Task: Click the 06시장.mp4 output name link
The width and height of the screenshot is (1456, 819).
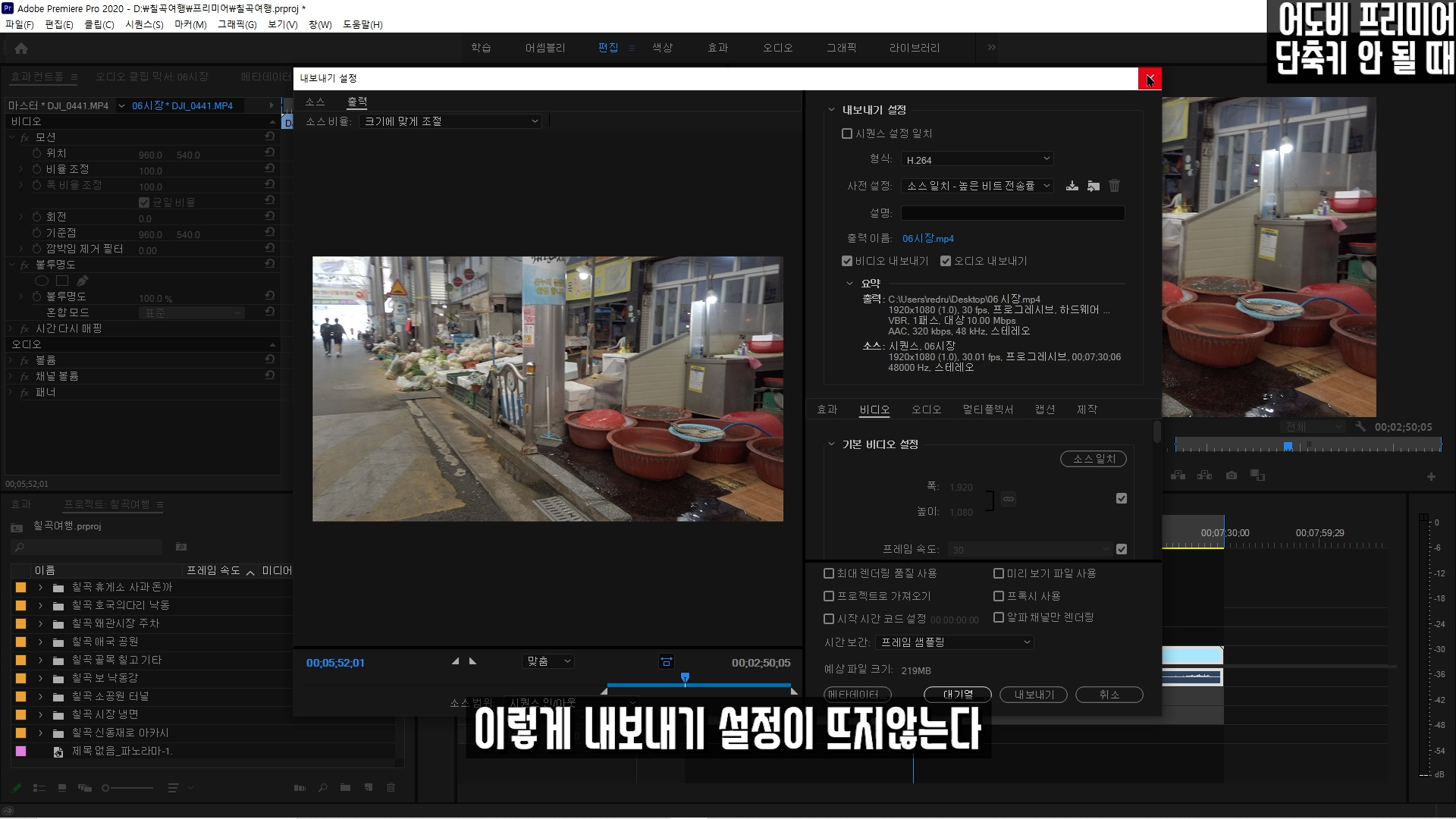Action: (927, 239)
